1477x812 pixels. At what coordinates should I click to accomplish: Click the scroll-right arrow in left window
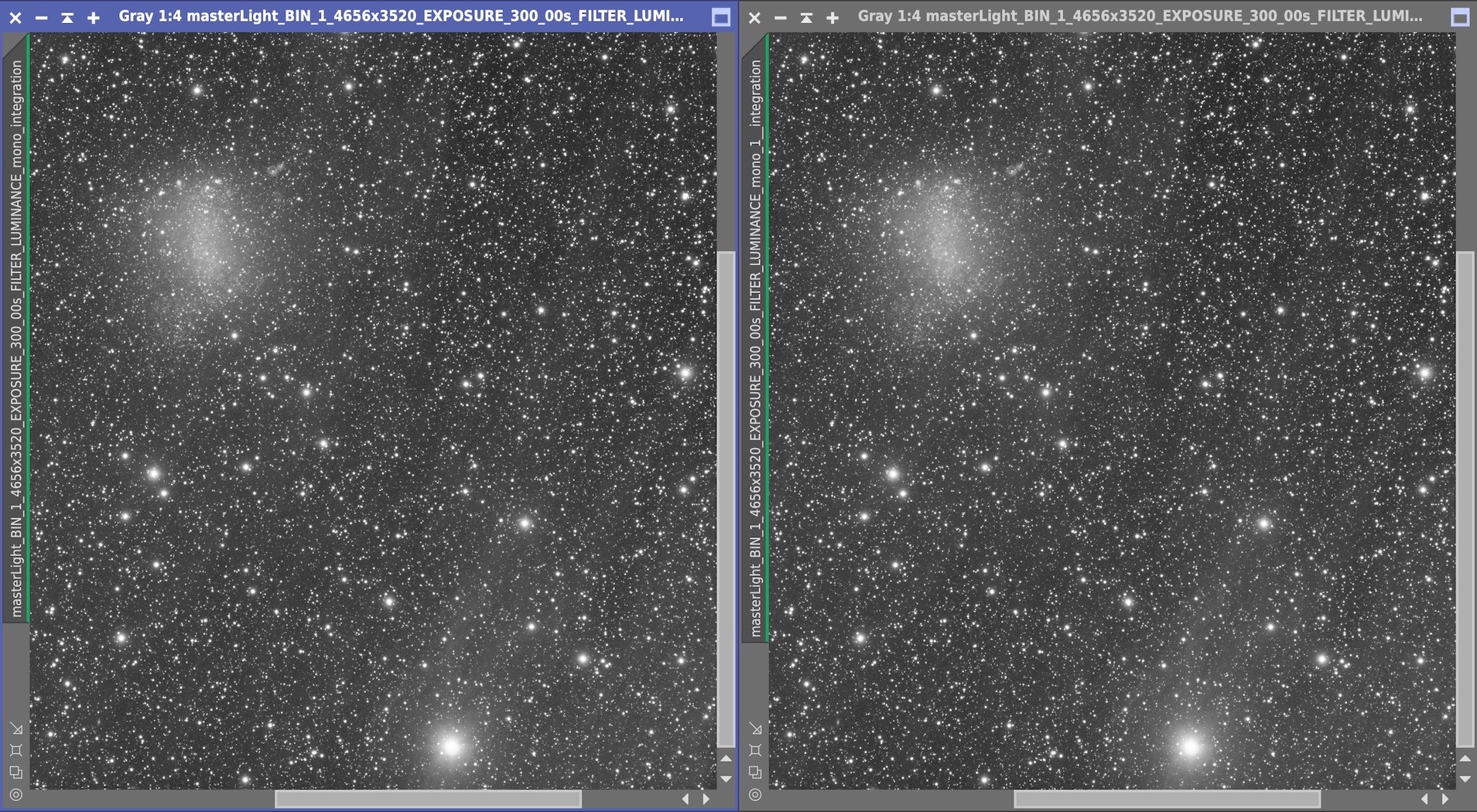[x=706, y=799]
